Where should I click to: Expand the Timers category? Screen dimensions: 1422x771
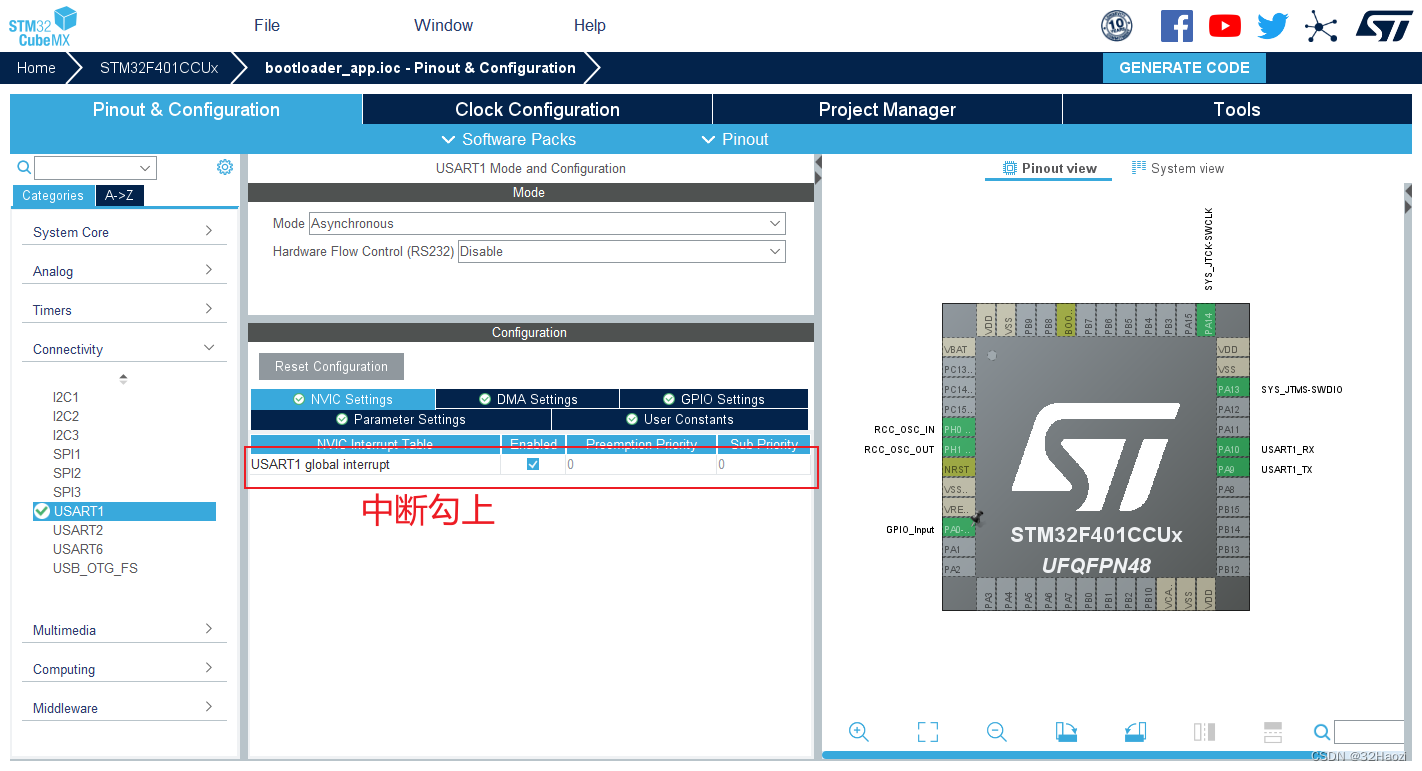pos(124,310)
